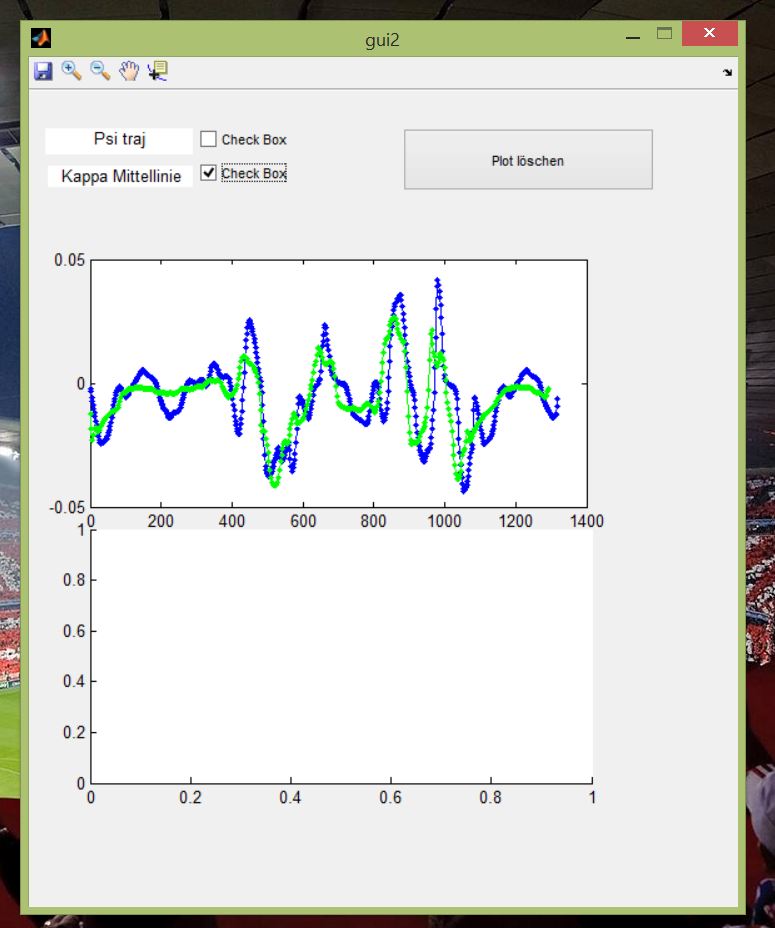Select the Zoom In tool
The image size is (775, 928).
coord(71,70)
